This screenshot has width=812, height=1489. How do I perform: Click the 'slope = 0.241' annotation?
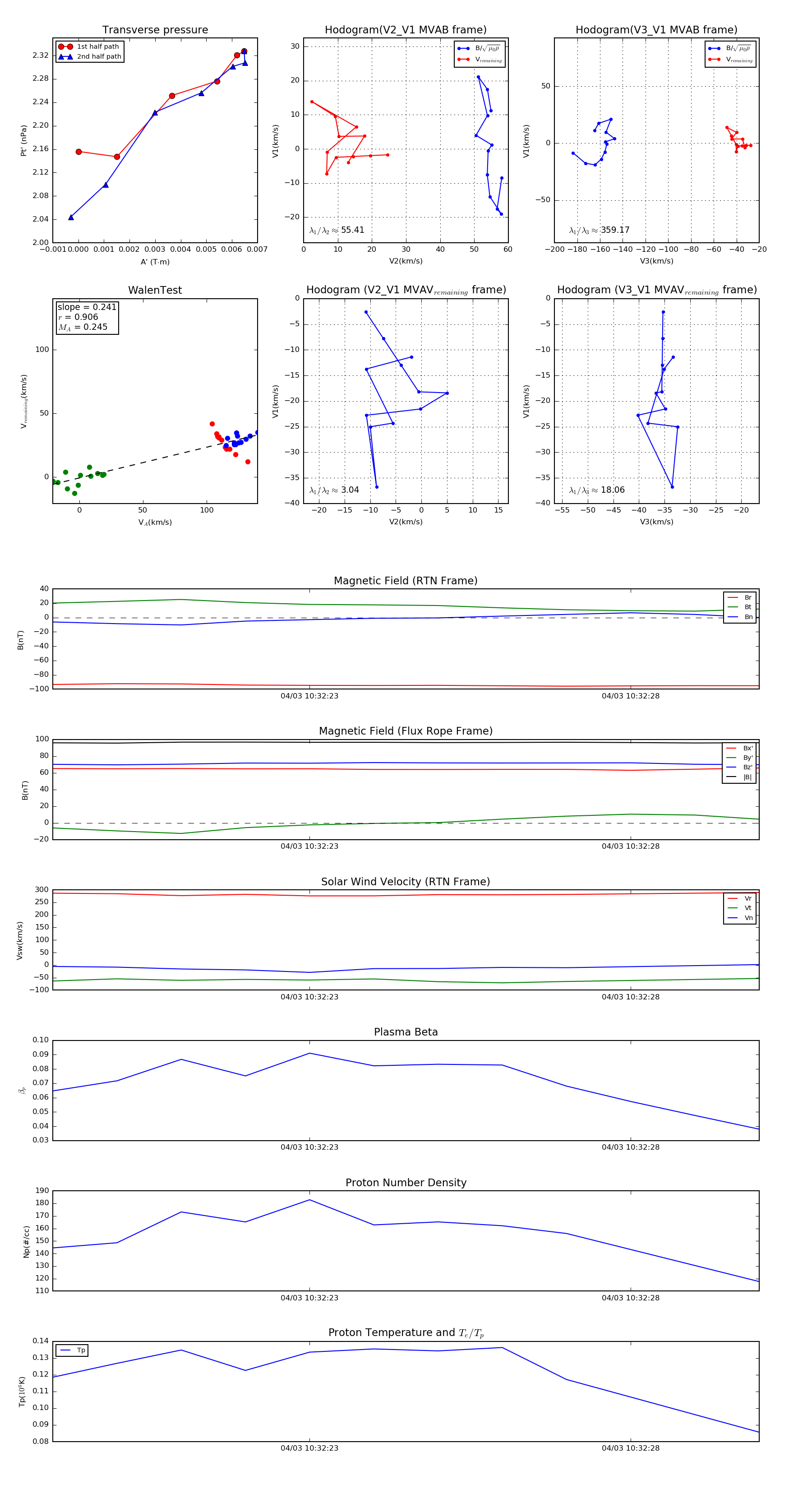pyautogui.click(x=87, y=307)
